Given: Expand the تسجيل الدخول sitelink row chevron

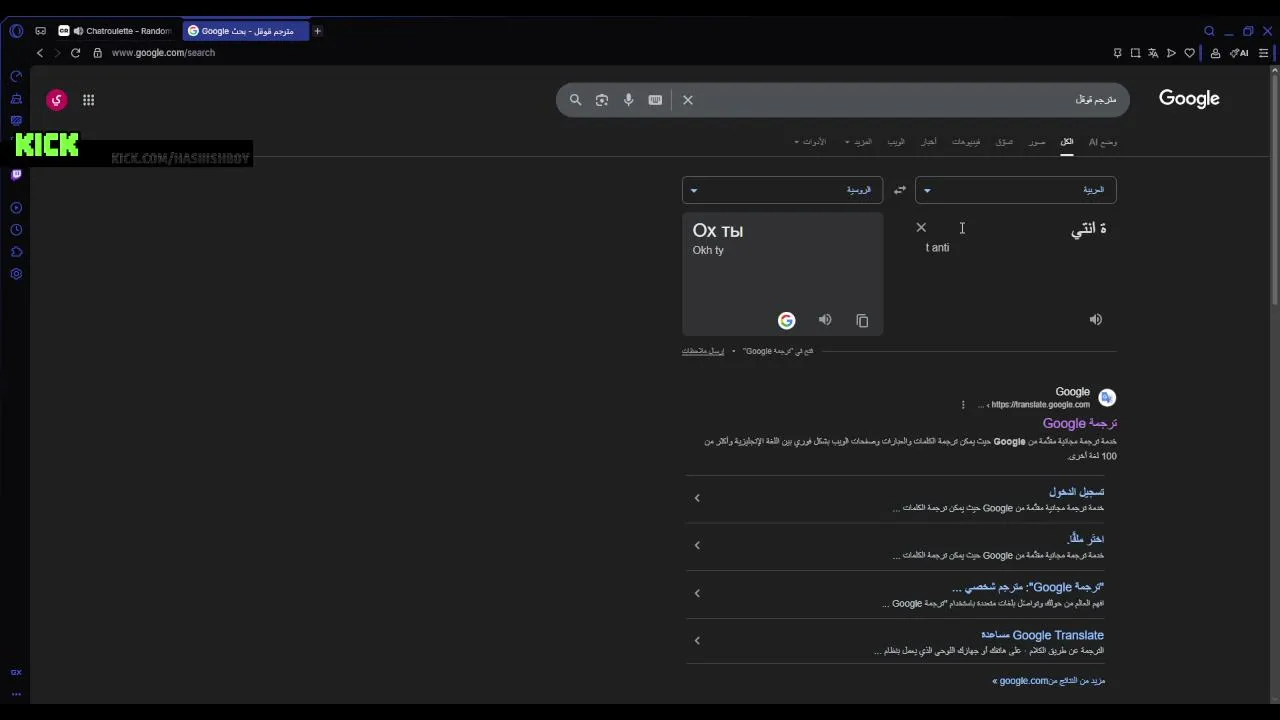Looking at the screenshot, I should [x=697, y=498].
